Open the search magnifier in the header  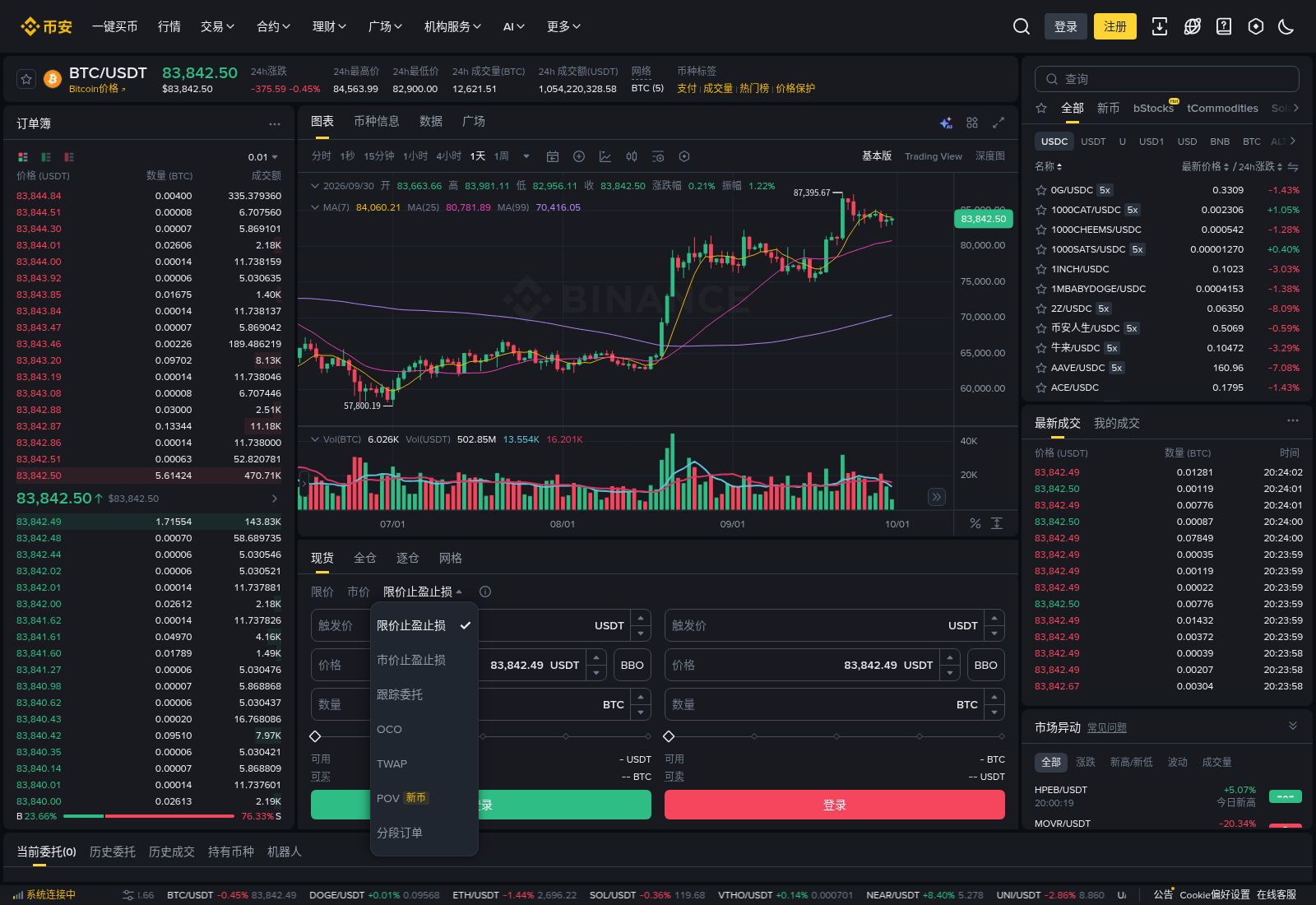(1022, 27)
